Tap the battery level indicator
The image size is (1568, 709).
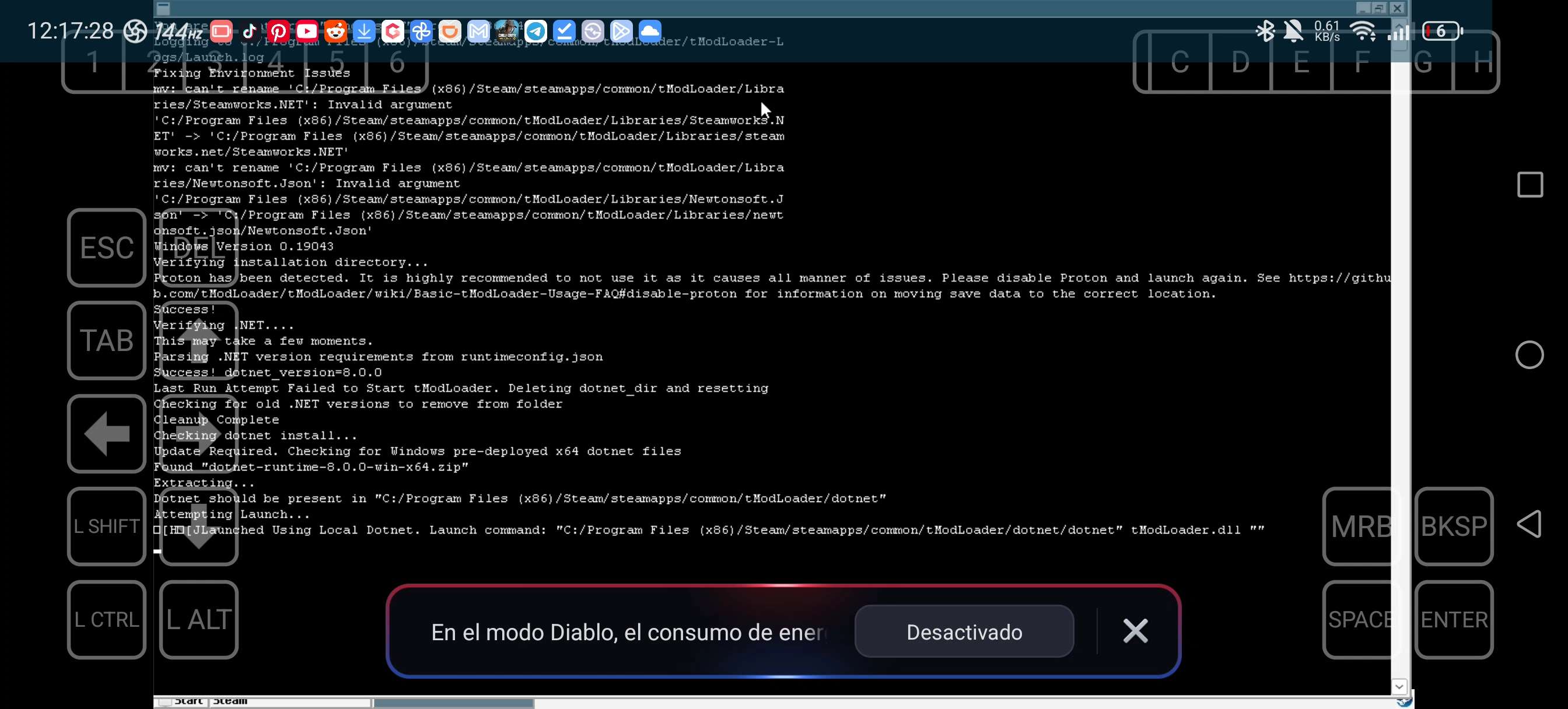[1441, 30]
